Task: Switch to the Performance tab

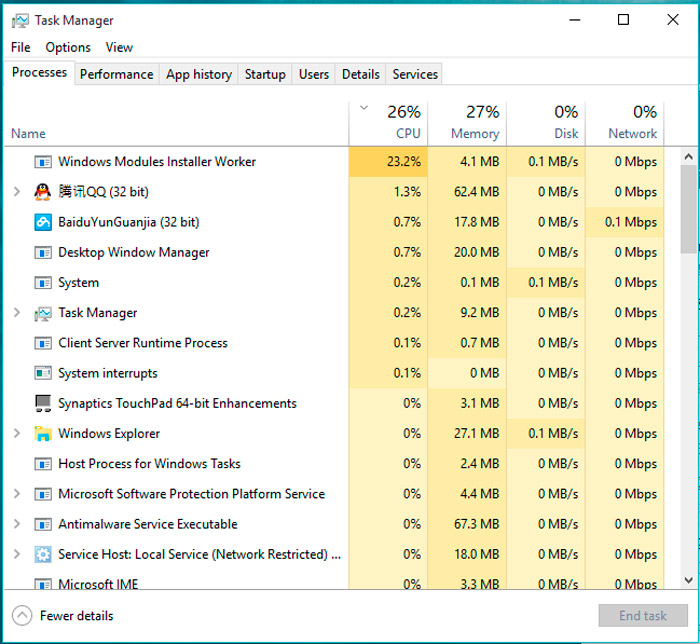Action: (x=116, y=74)
